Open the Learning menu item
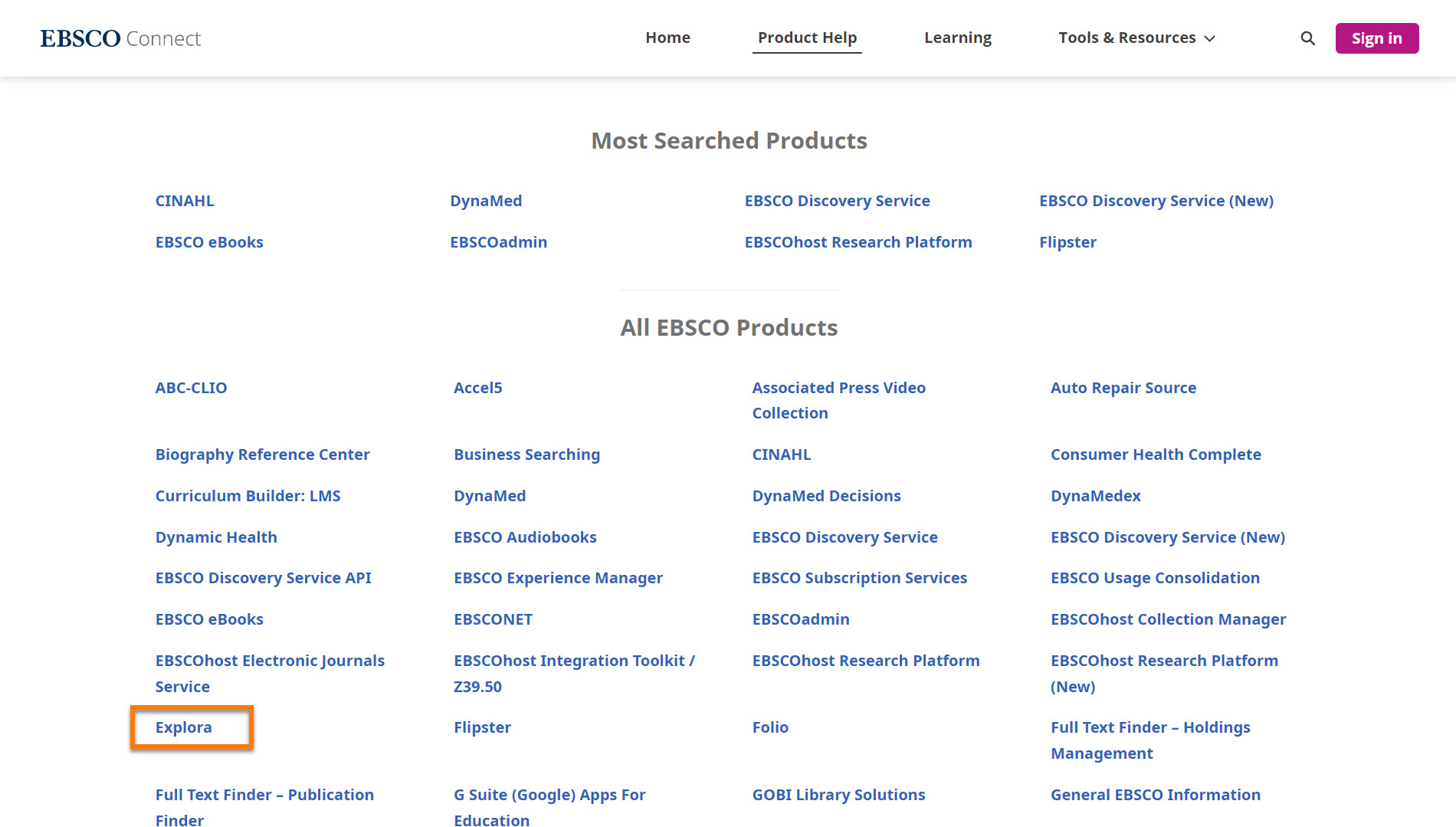 [x=957, y=38]
